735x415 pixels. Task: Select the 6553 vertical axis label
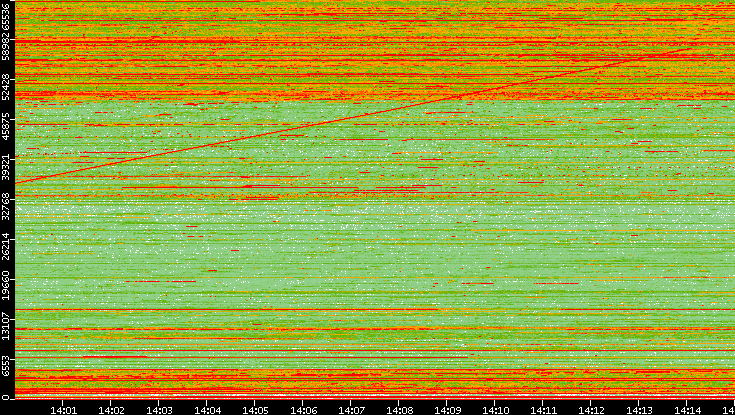coord(5,367)
